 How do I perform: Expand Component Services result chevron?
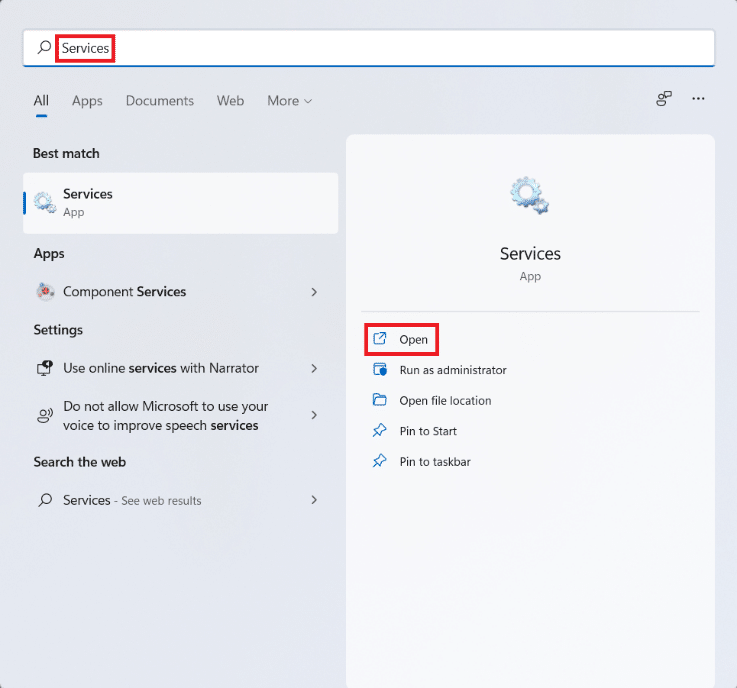(x=314, y=292)
